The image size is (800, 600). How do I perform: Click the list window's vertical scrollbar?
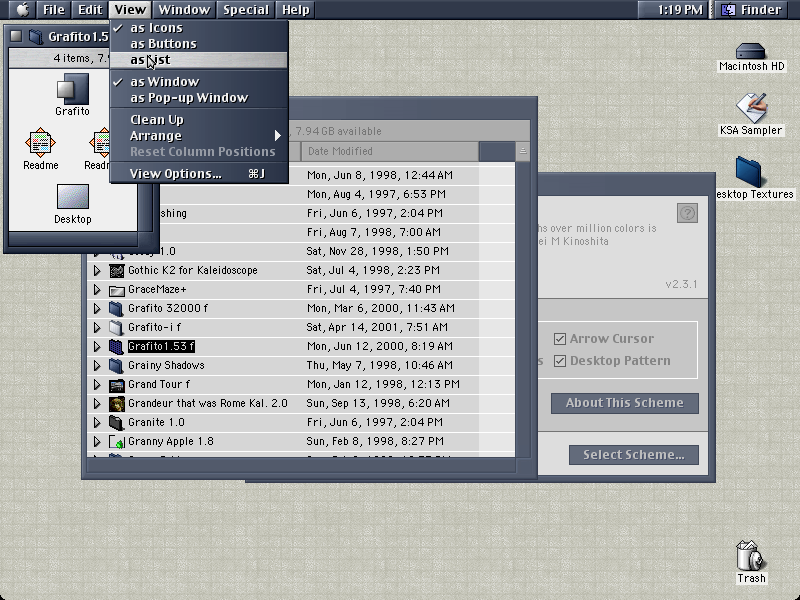pos(522,309)
